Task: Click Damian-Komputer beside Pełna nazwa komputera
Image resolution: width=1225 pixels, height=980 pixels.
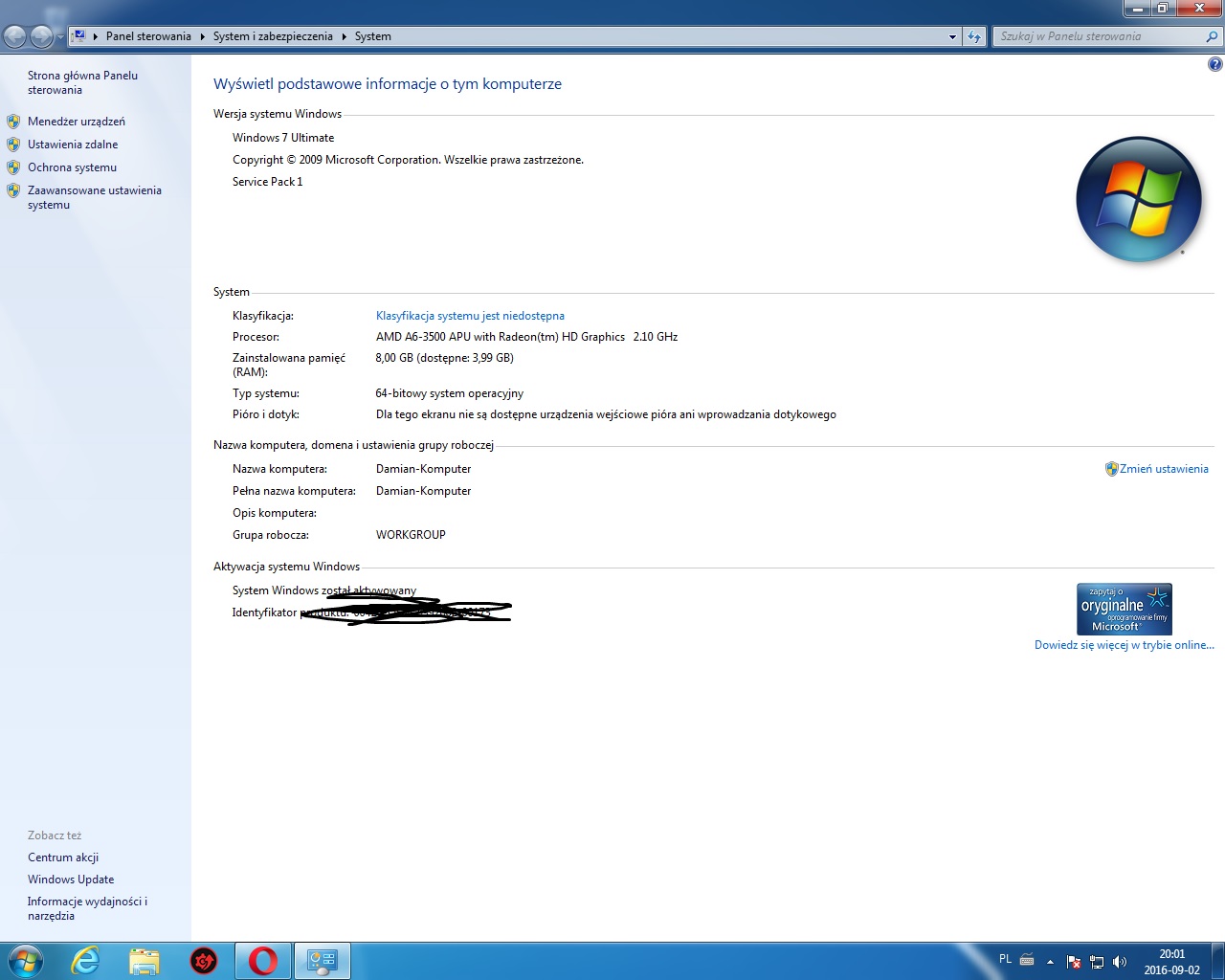Action: [424, 491]
